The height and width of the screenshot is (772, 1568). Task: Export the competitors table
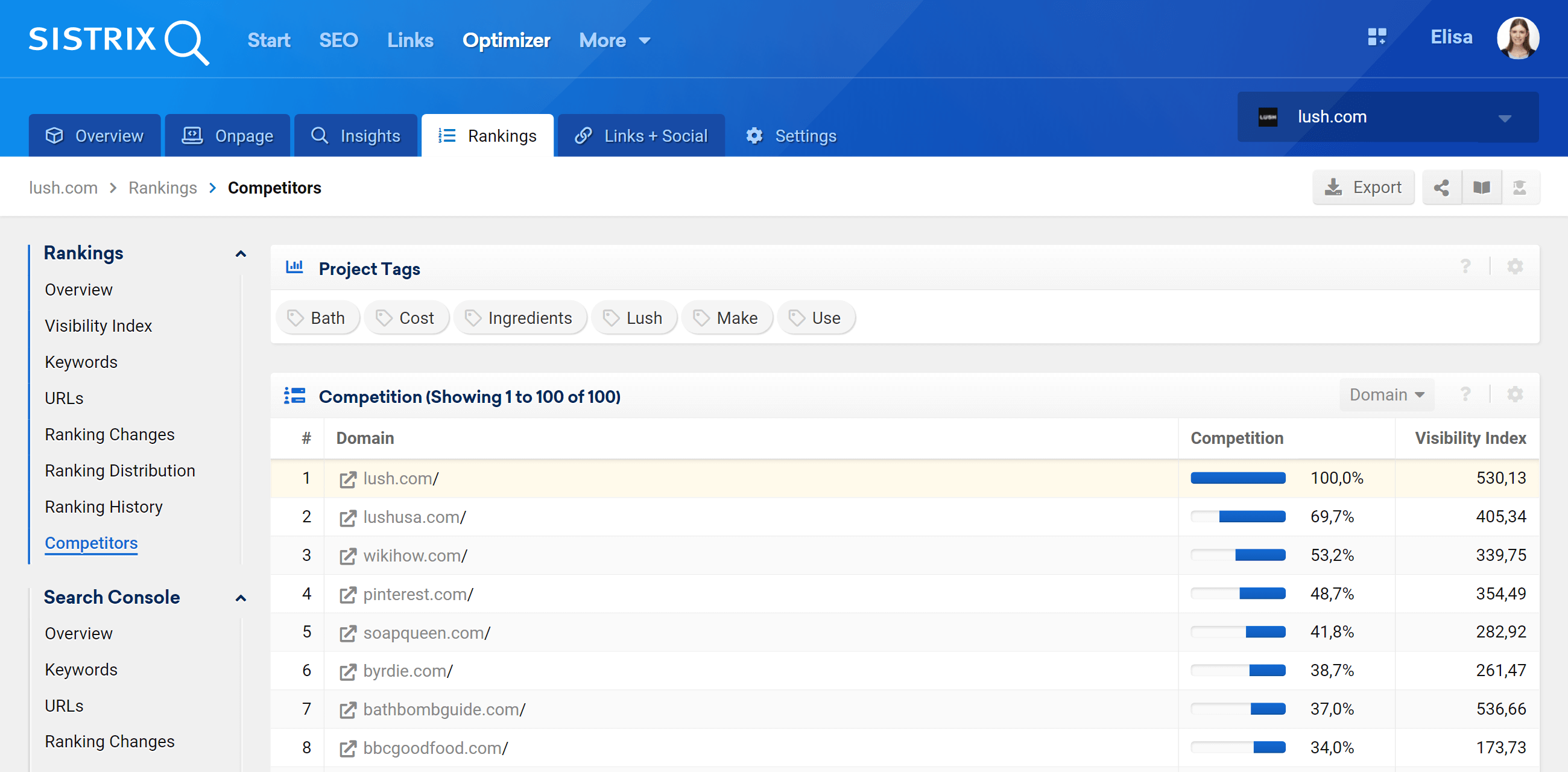pos(1363,188)
